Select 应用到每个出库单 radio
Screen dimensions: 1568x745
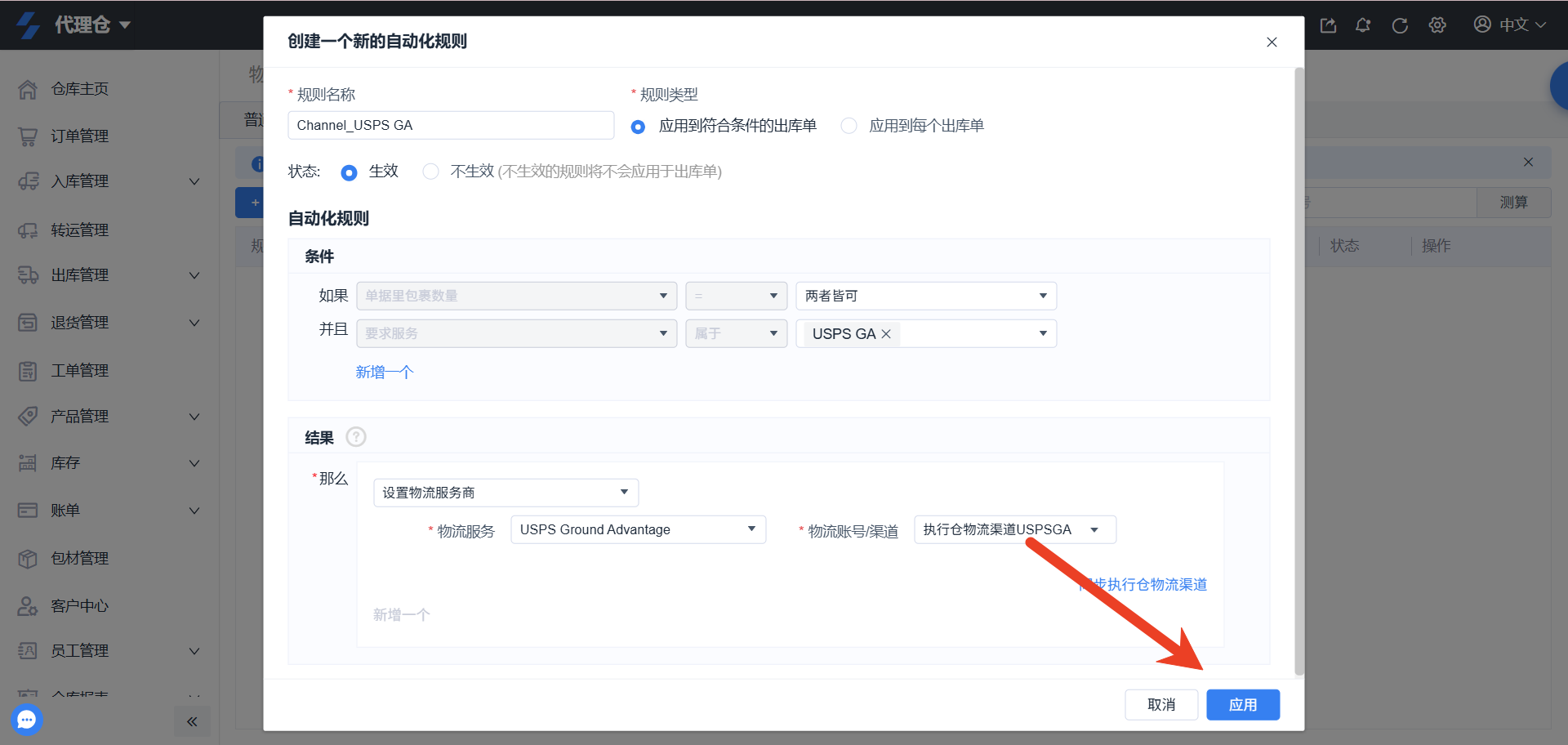(849, 126)
